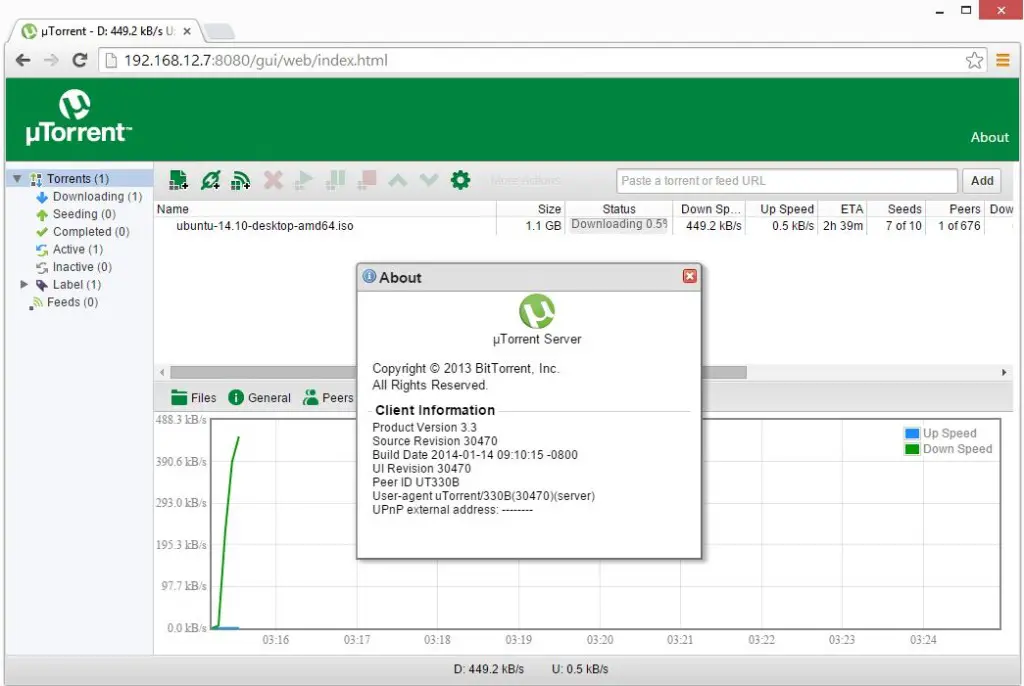Click the Remove torrent icon
The image size is (1024, 686).
coord(273,180)
